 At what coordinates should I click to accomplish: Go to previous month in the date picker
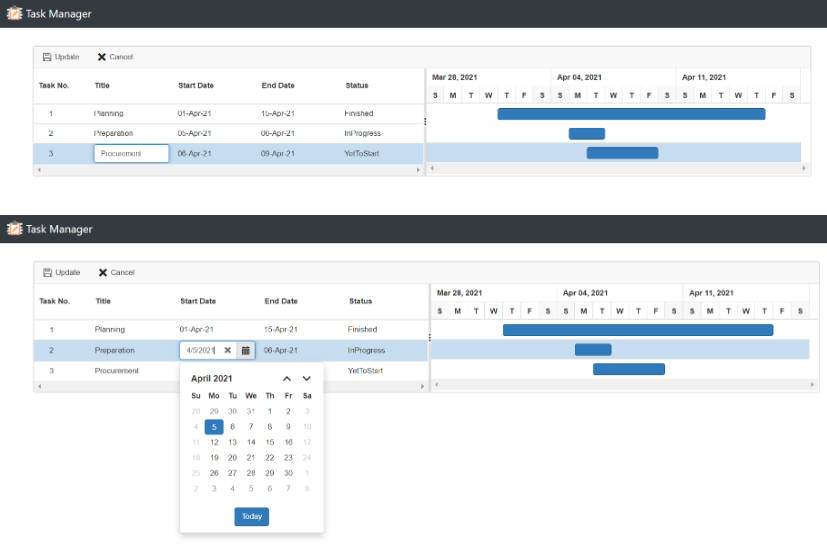pyautogui.click(x=287, y=379)
